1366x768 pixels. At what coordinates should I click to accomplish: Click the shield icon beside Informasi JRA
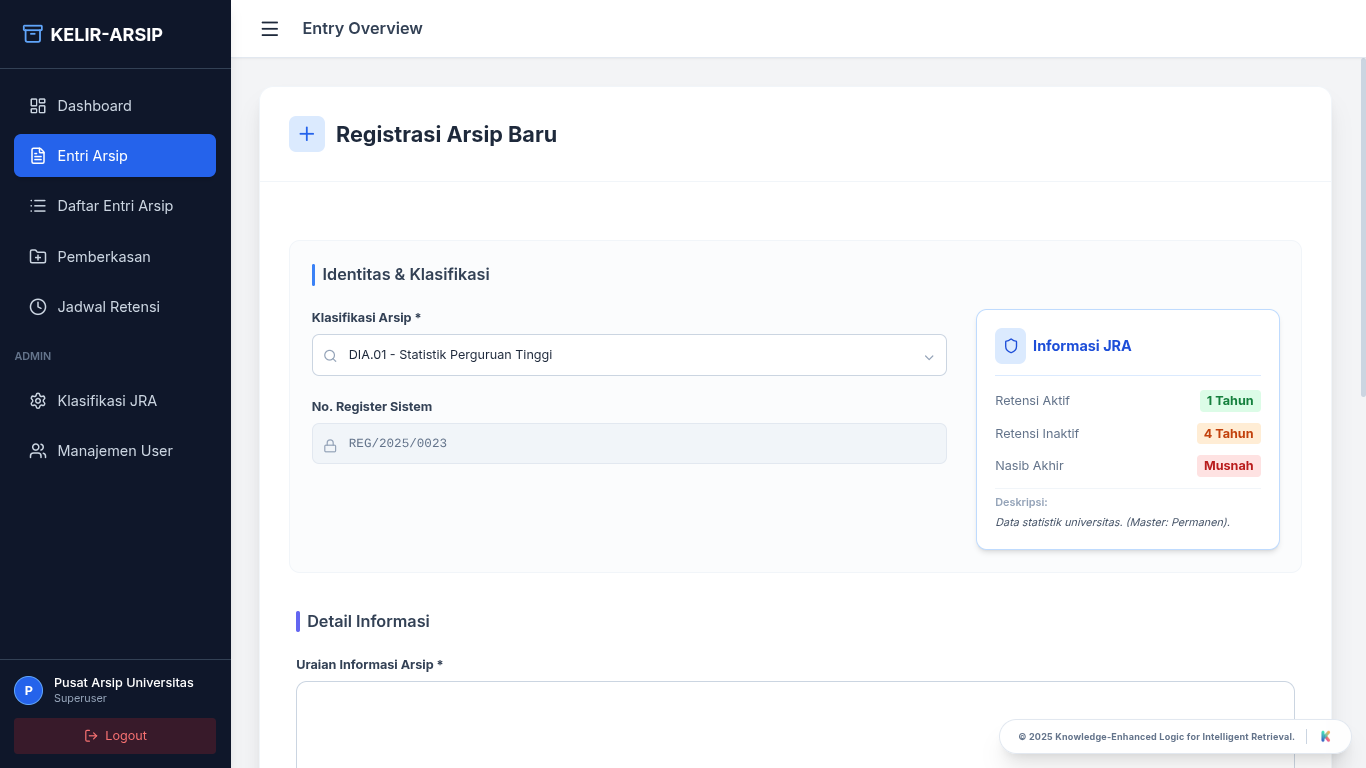1010,345
